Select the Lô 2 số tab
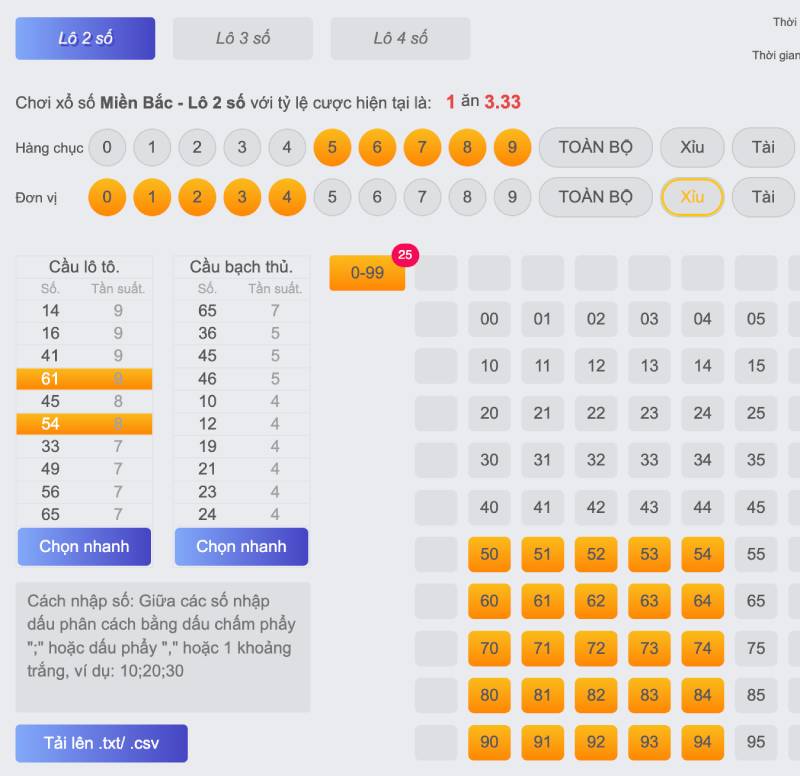The width and height of the screenshot is (800, 776). pos(85,38)
